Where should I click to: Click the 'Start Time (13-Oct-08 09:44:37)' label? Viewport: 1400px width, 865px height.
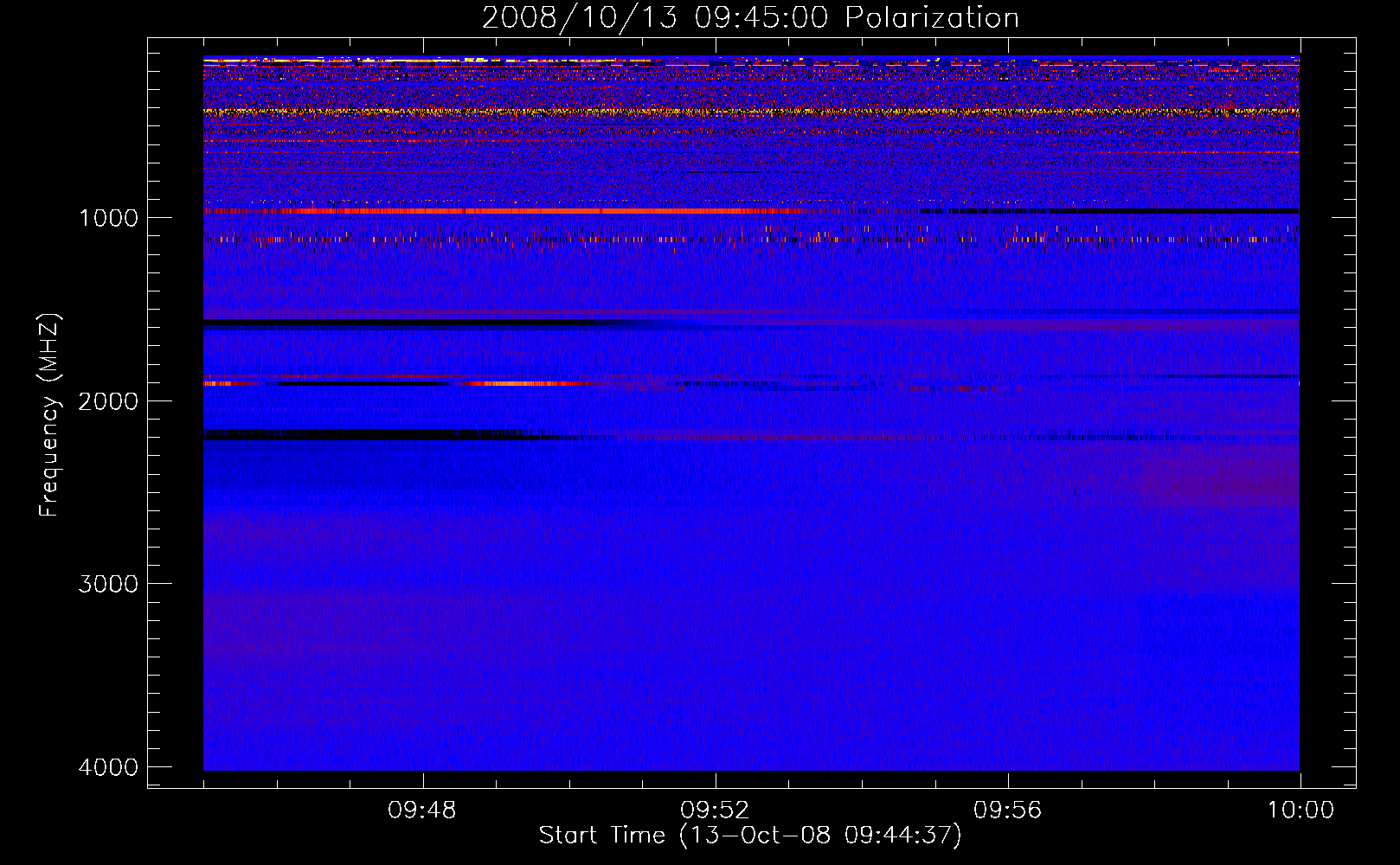pos(750,836)
